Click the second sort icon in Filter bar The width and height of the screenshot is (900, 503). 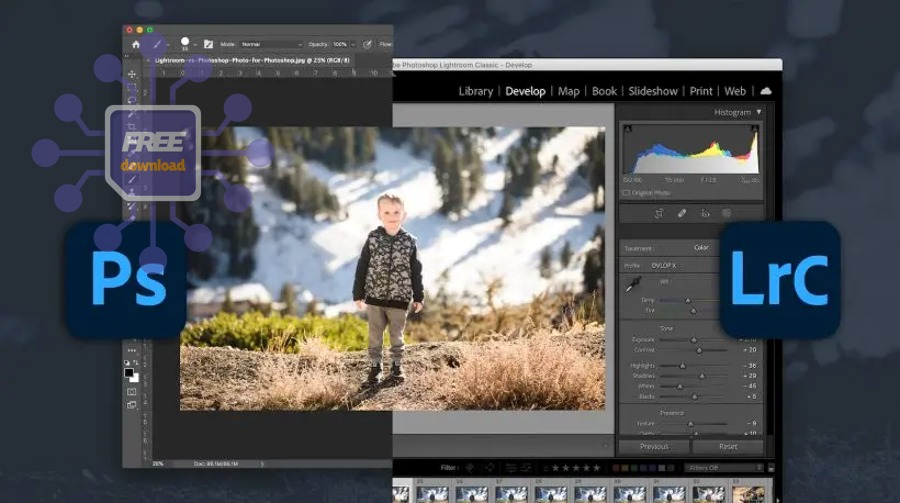(526, 468)
